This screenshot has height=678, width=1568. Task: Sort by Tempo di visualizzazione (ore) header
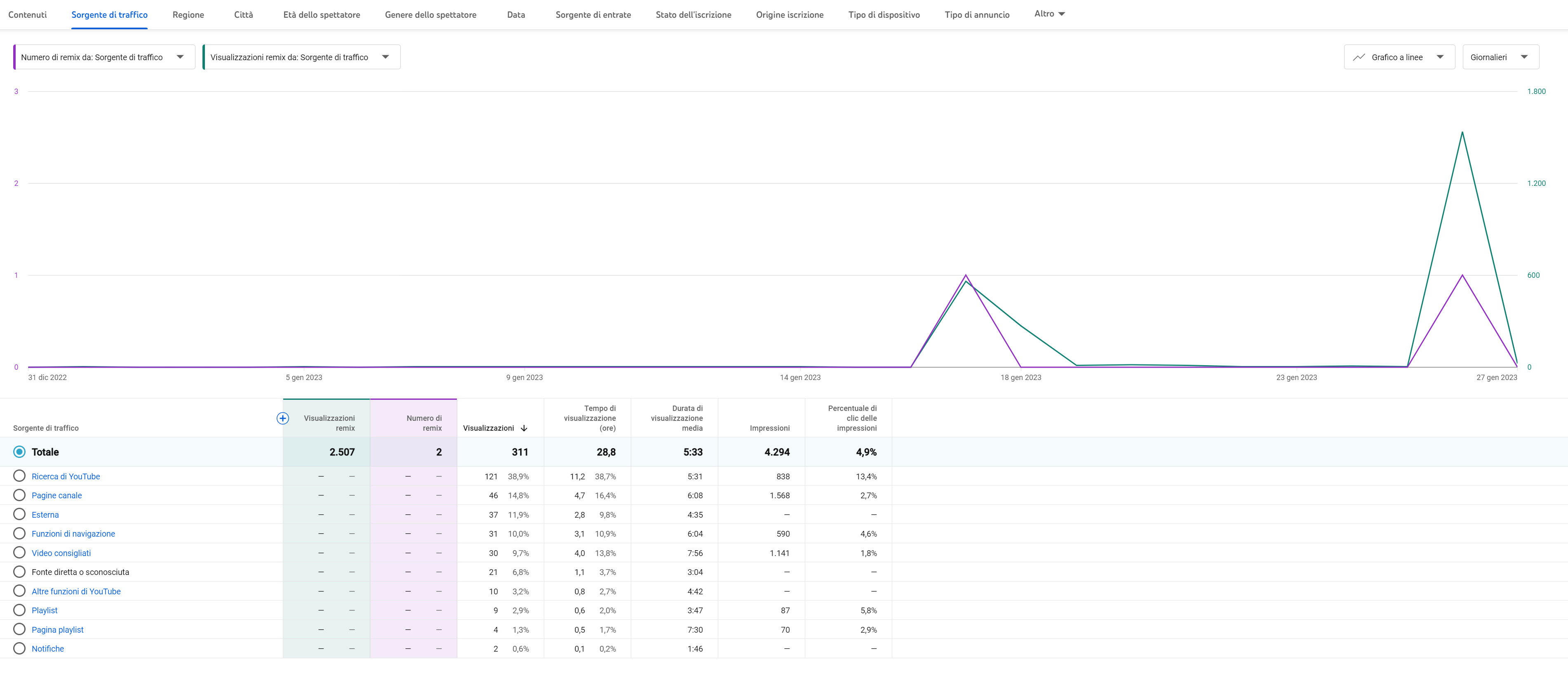point(590,418)
